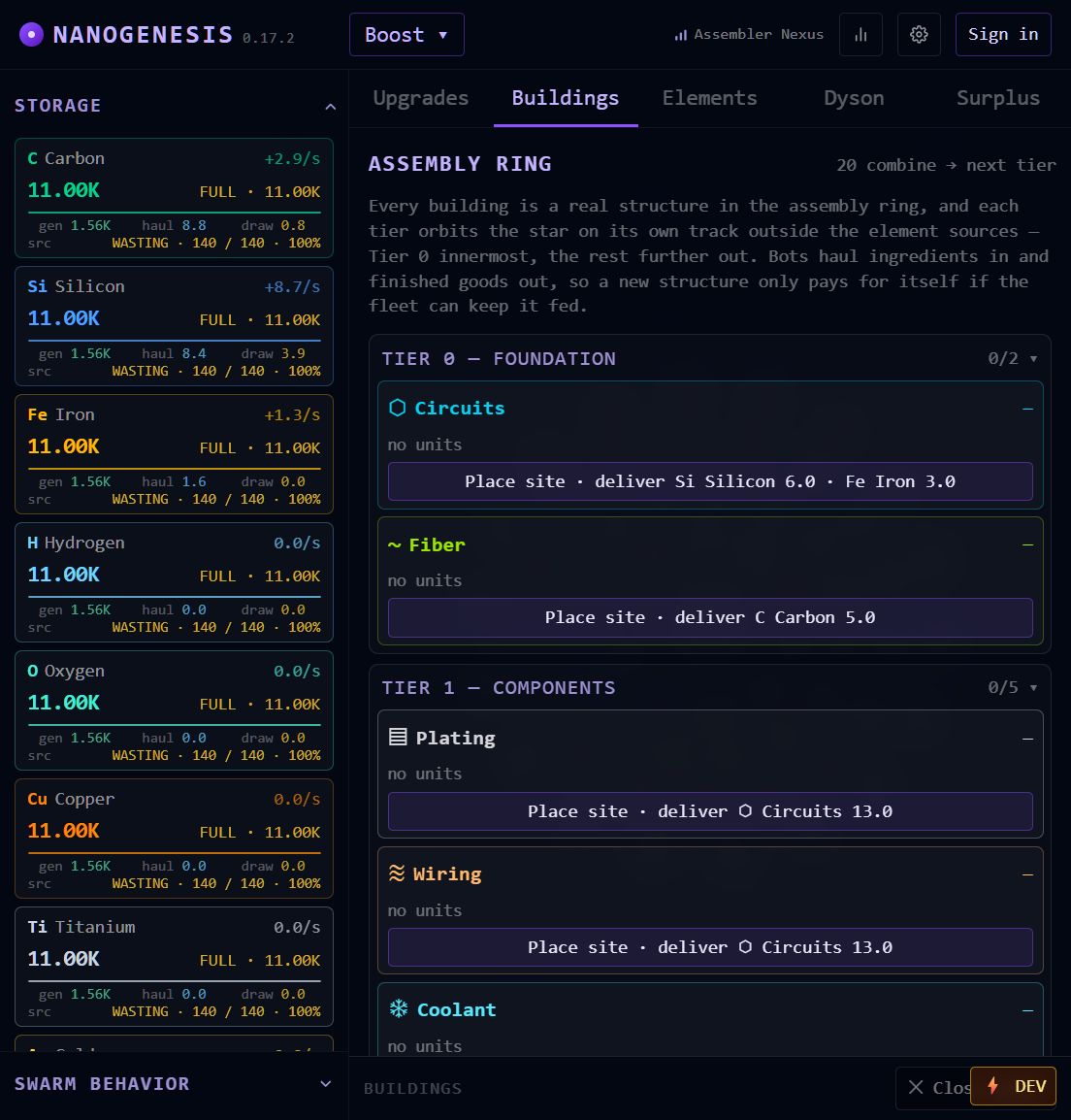Click the Wiring wavy-lines icon

[396, 873]
